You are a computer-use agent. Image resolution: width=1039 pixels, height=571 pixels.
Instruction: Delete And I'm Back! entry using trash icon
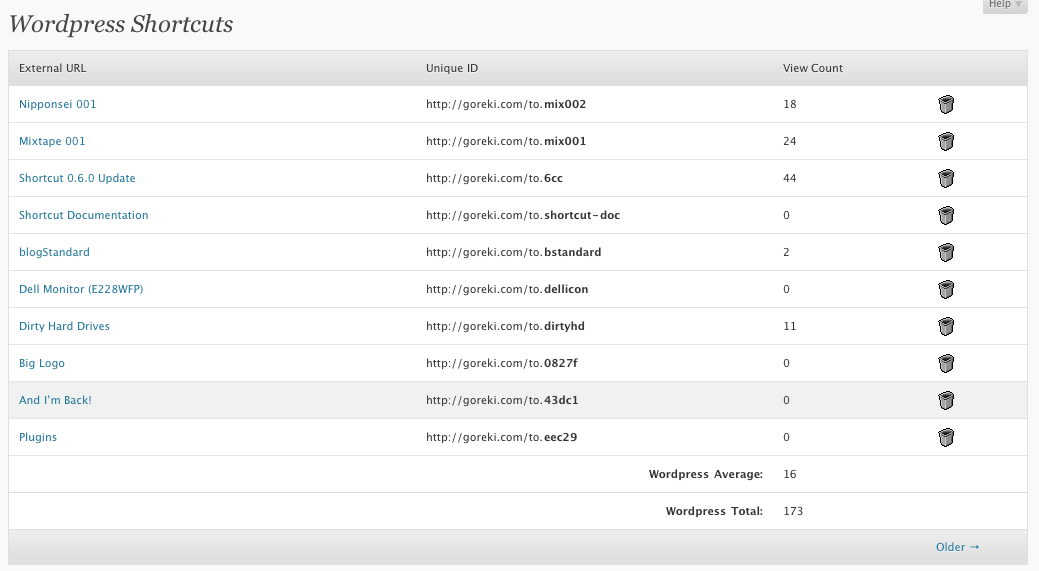[x=946, y=401]
